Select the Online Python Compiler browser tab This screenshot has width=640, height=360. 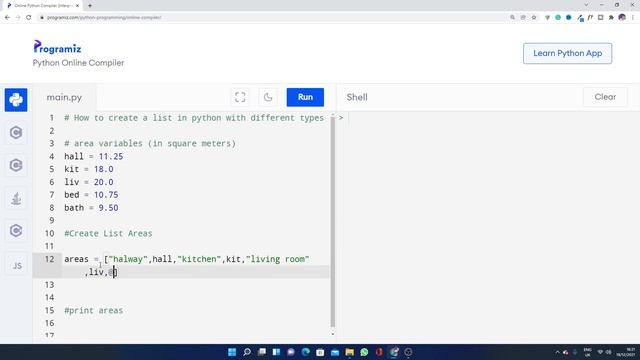click(x=43, y=6)
